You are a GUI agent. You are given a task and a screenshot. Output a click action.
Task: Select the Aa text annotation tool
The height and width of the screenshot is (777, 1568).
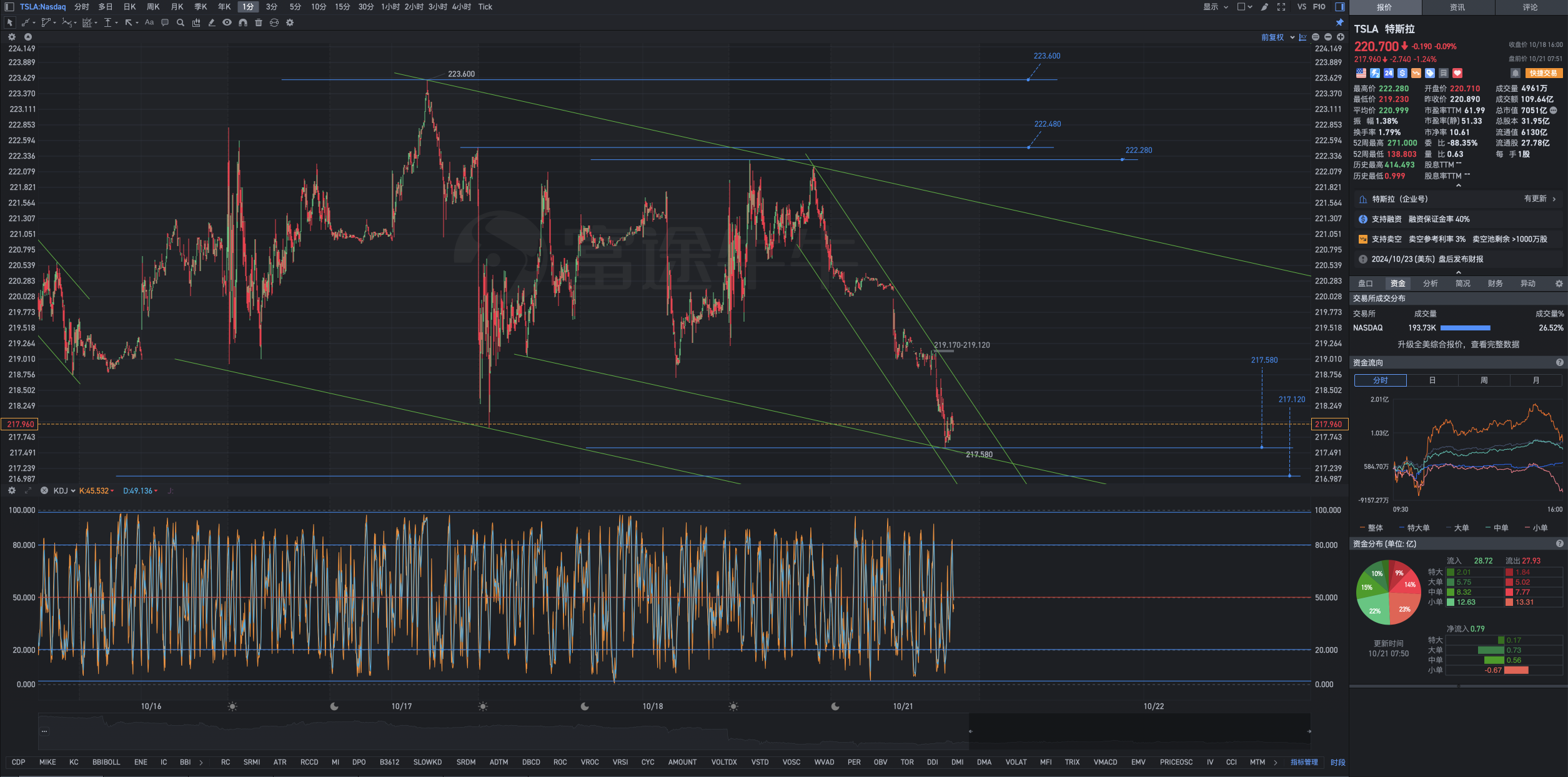point(149,22)
